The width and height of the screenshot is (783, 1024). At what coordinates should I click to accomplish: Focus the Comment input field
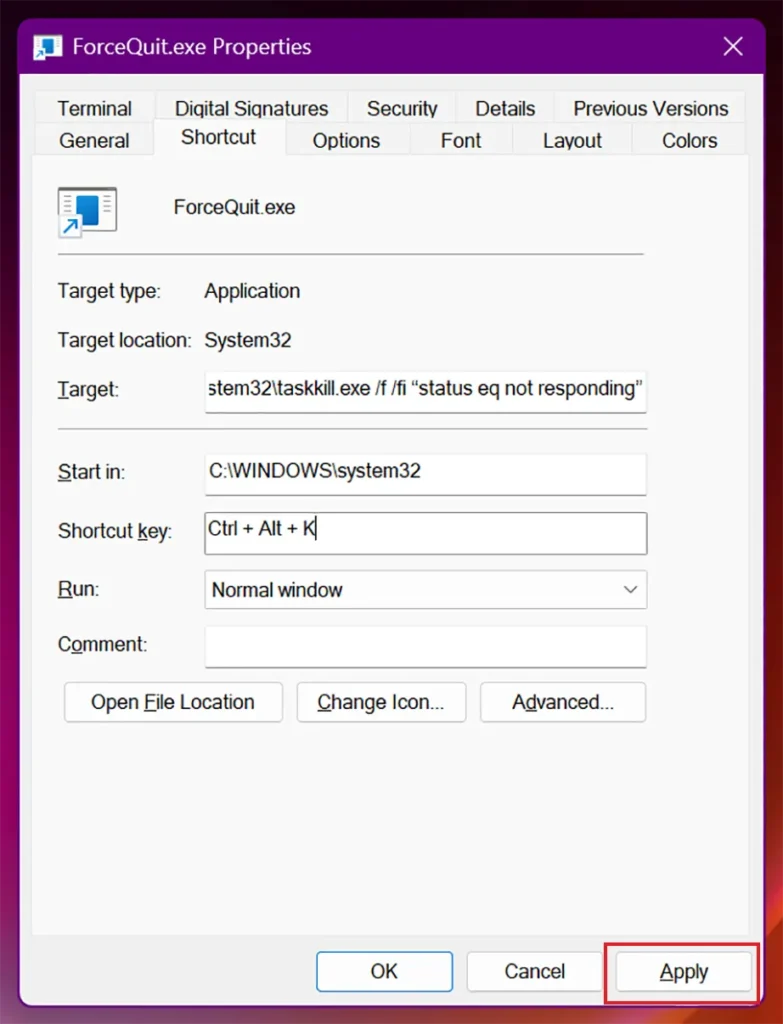click(x=426, y=647)
